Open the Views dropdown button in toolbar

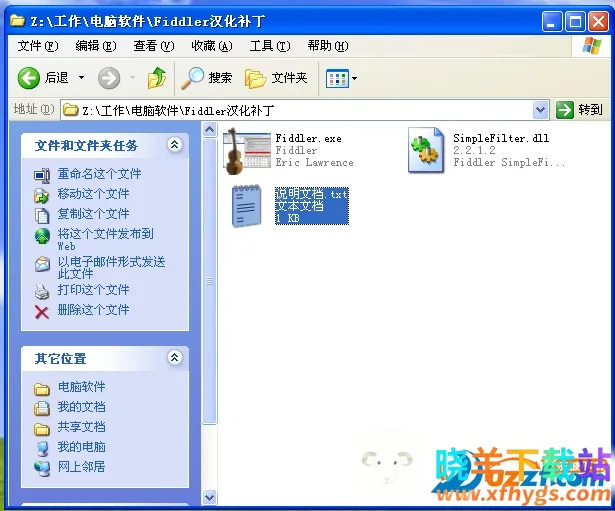(x=341, y=78)
